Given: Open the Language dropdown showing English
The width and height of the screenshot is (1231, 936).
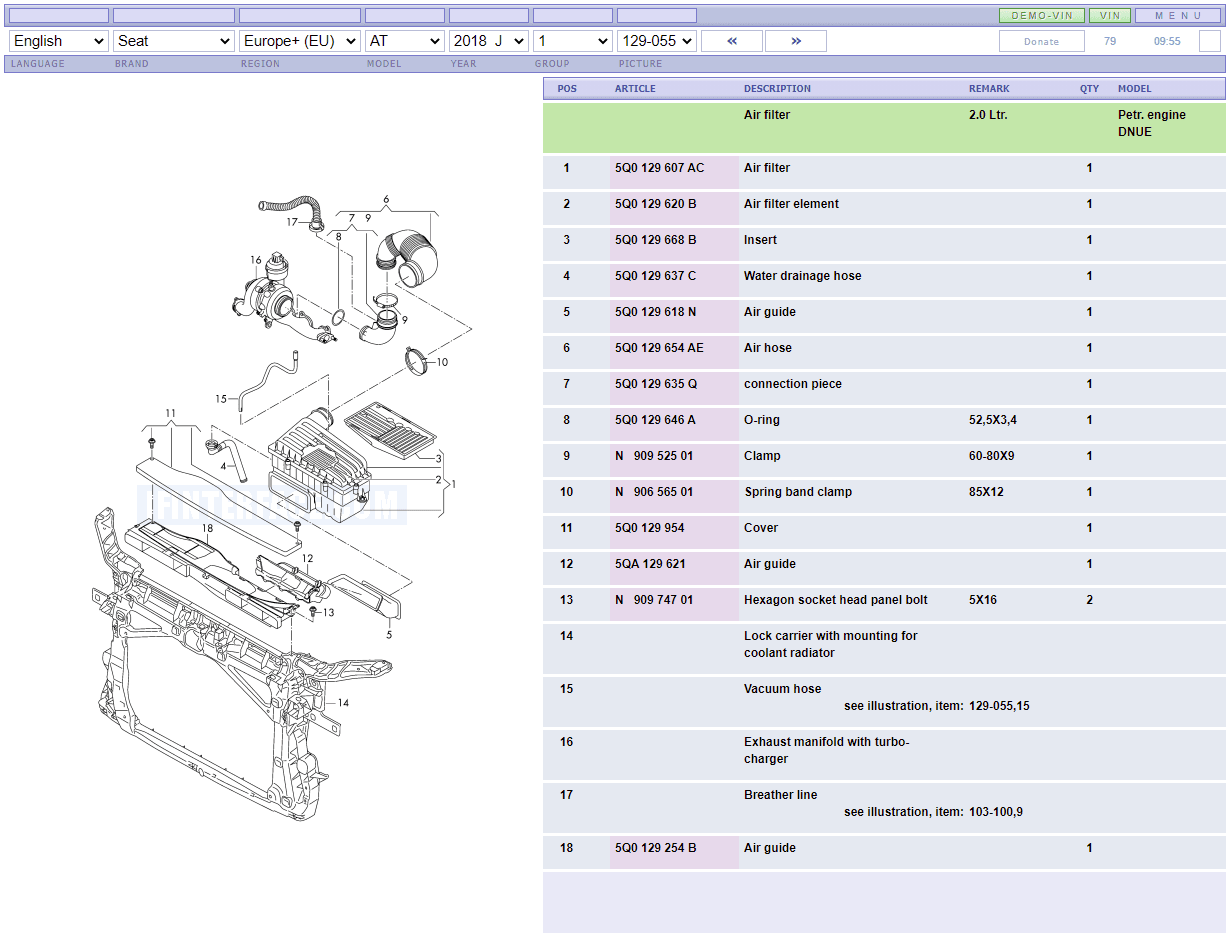Looking at the screenshot, I should tap(58, 41).
